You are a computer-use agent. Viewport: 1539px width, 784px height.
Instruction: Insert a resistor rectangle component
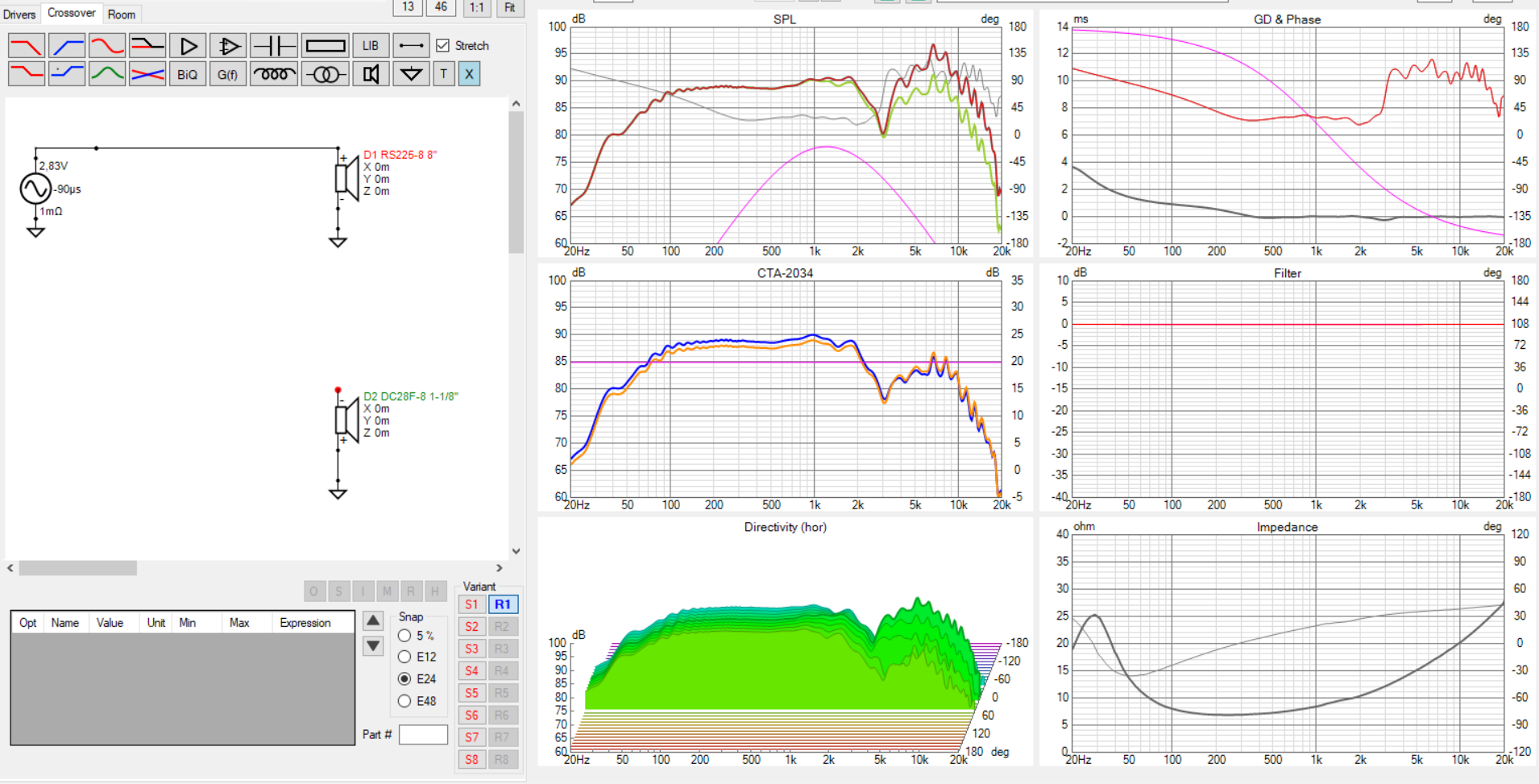point(326,46)
